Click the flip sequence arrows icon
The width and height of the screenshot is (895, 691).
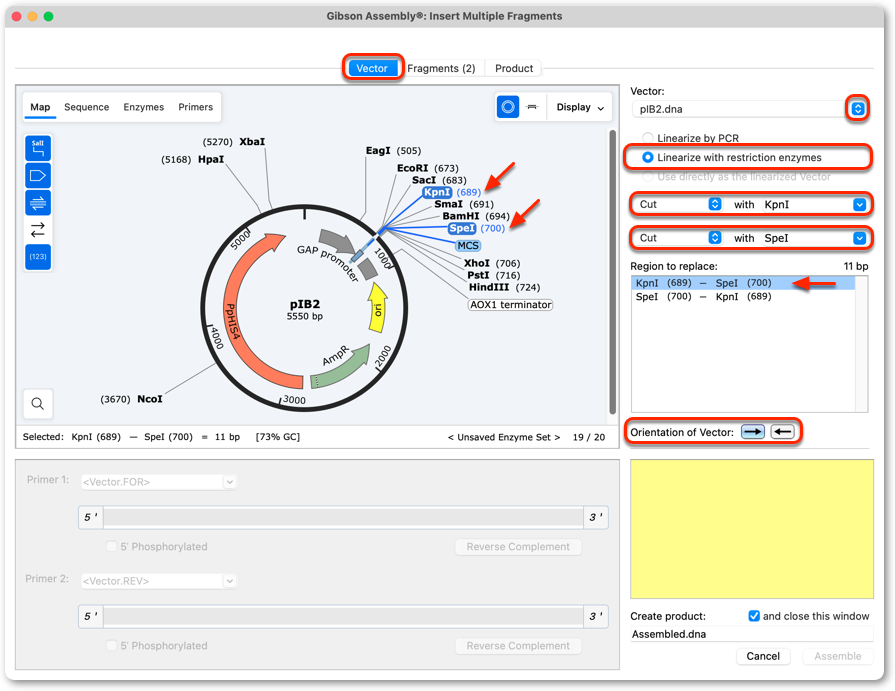pos(38,230)
